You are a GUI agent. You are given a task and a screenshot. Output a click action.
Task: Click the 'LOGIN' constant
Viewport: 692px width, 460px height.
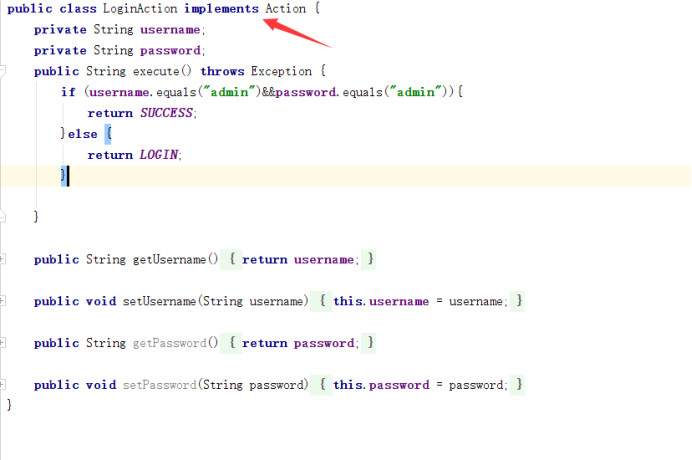pos(159,155)
